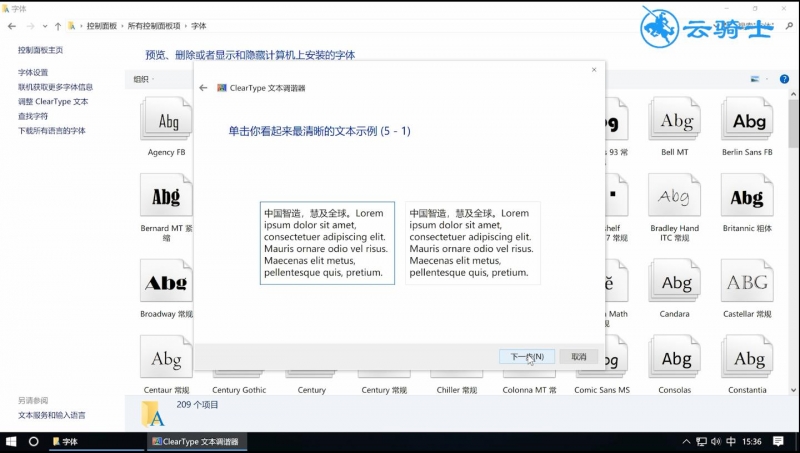The image size is (800, 453).
Task: Open the Windows Start menu
Action: 11,442
